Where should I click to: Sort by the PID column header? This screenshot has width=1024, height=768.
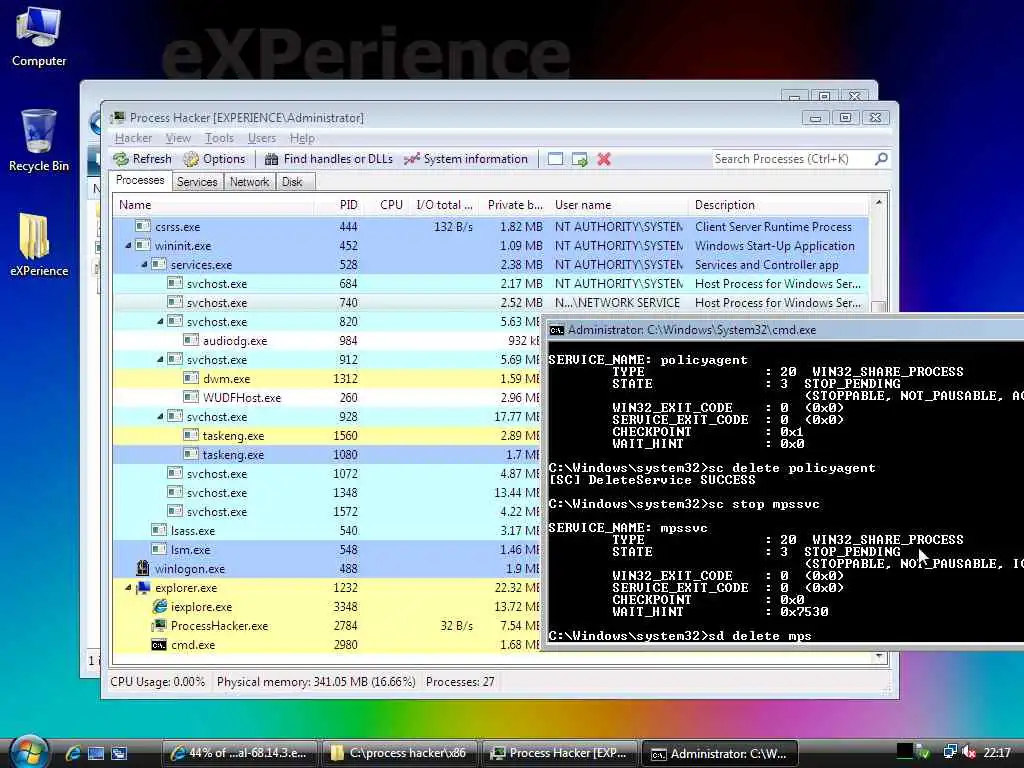coord(340,204)
